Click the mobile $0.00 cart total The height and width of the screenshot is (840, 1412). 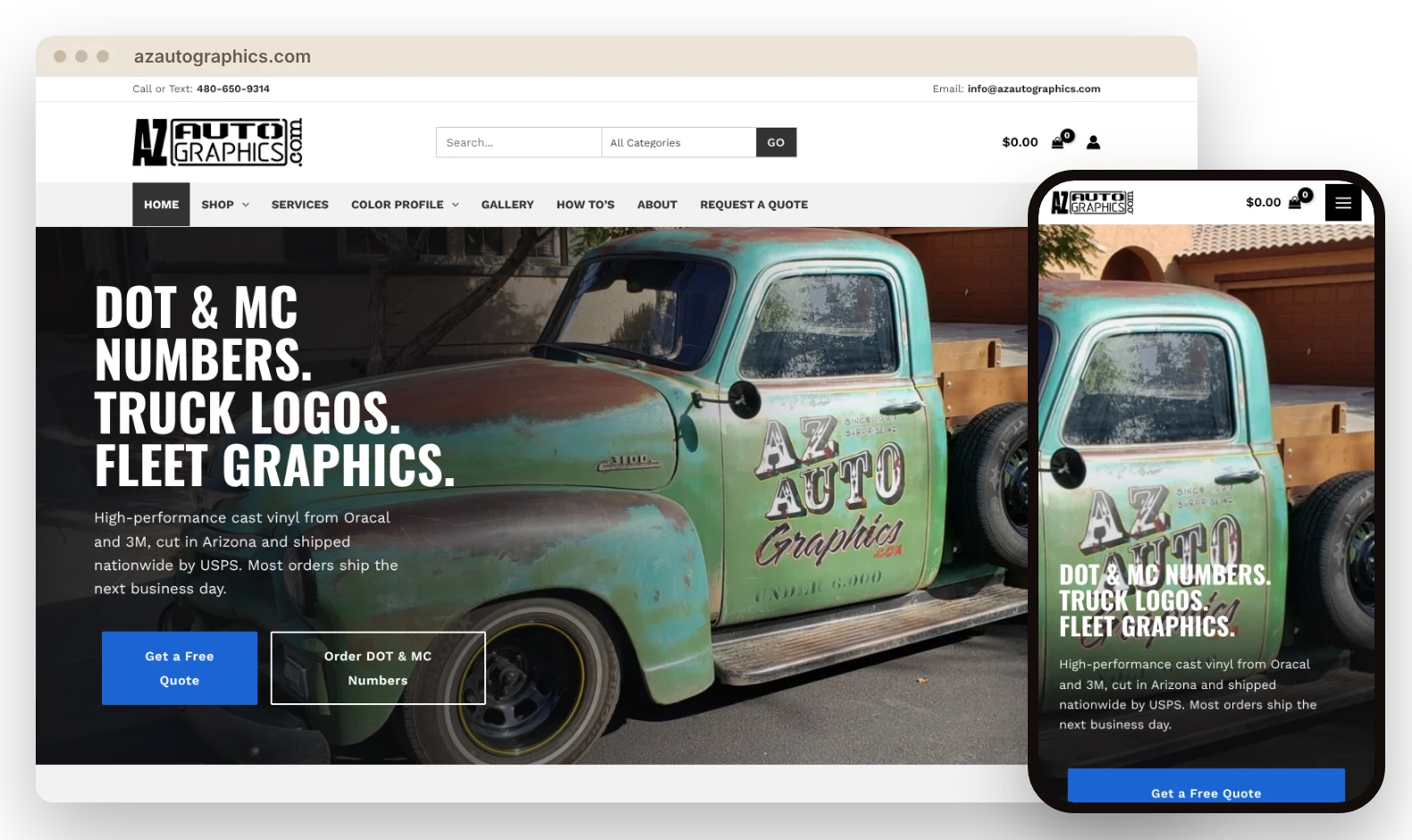point(1264,202)
